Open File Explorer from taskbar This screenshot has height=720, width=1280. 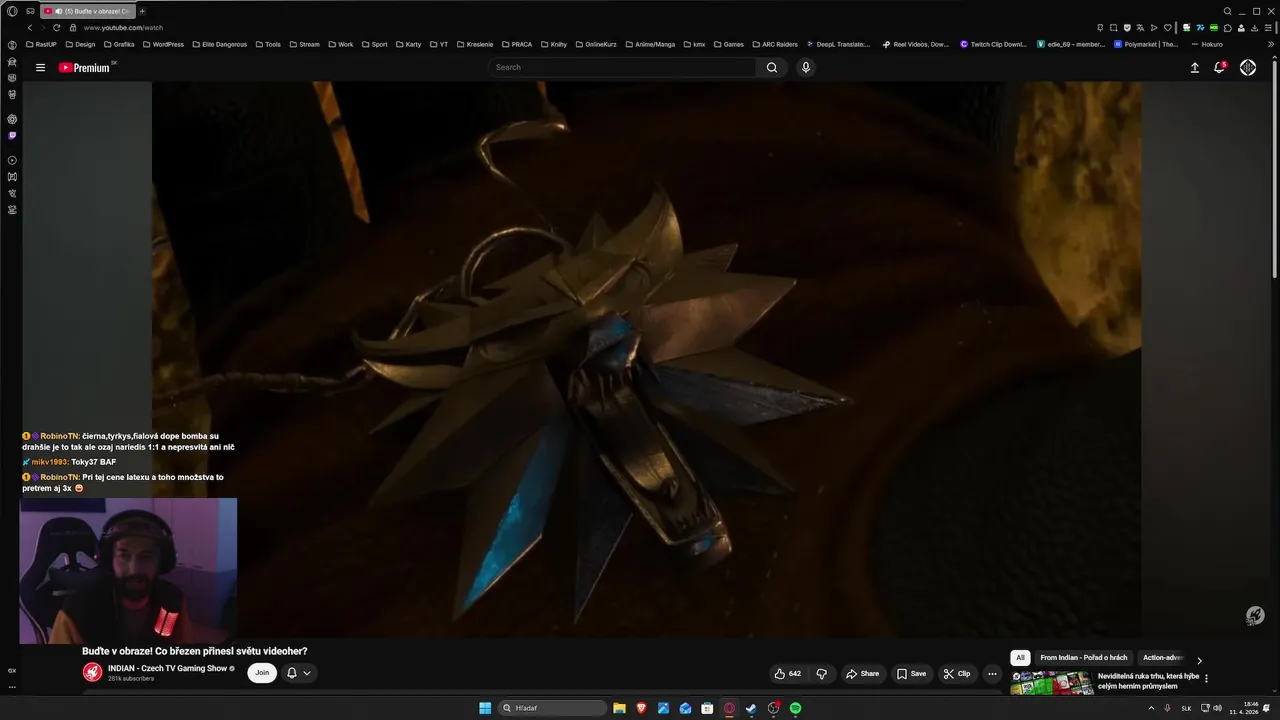619,708
